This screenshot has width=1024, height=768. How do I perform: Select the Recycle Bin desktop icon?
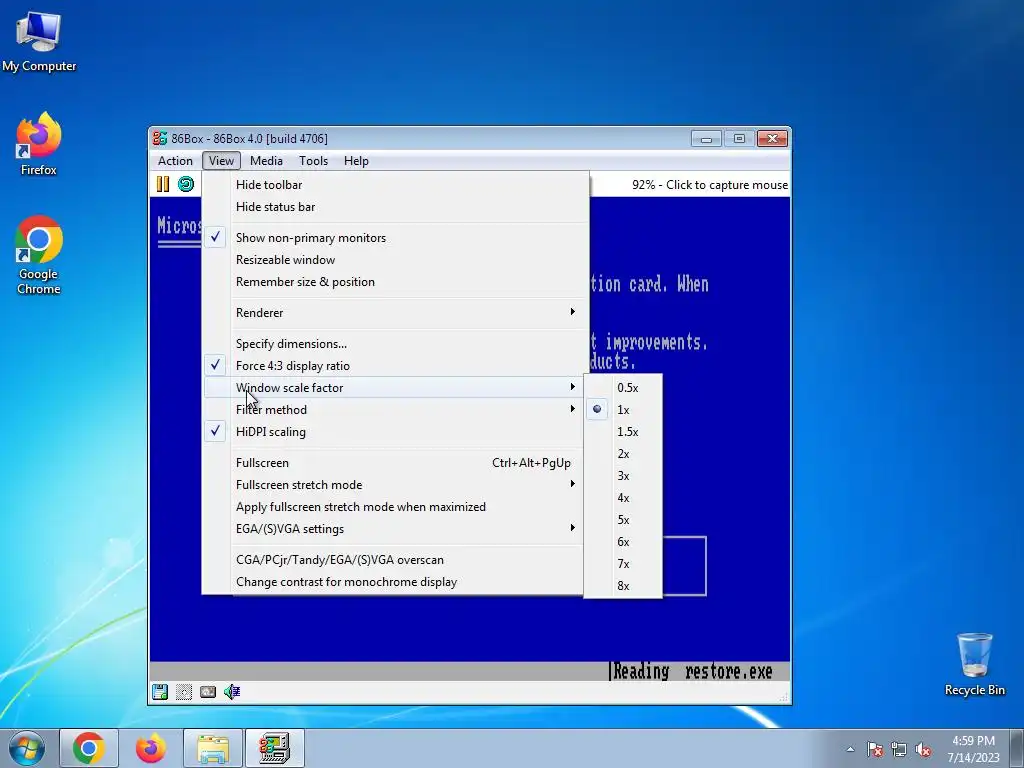coord(974,664)
